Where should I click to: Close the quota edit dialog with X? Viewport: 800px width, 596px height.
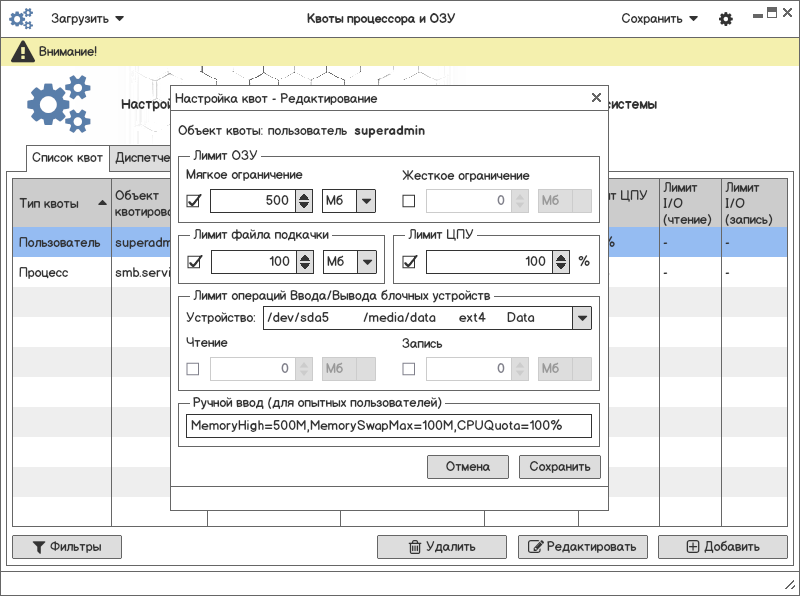(596, 98)
